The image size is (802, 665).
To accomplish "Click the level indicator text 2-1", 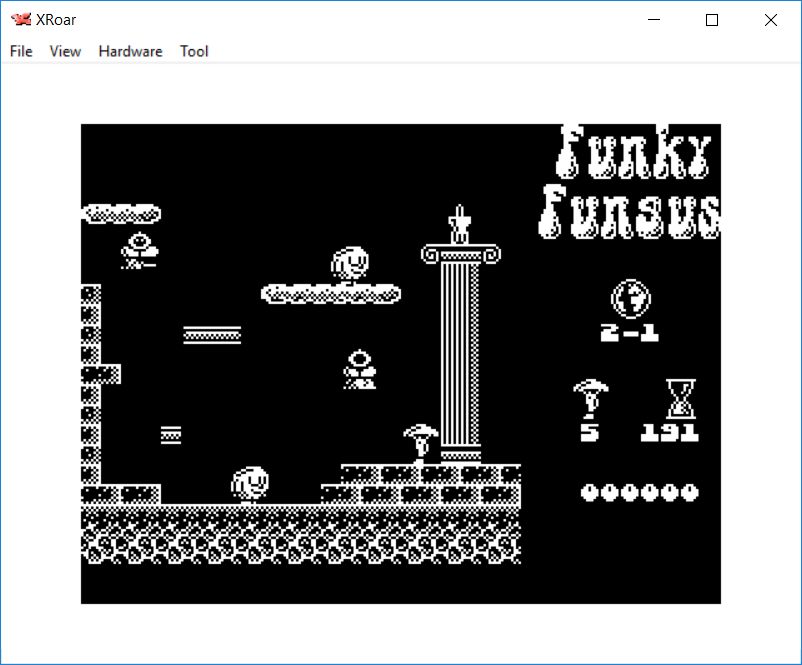I will pos(630,333).
